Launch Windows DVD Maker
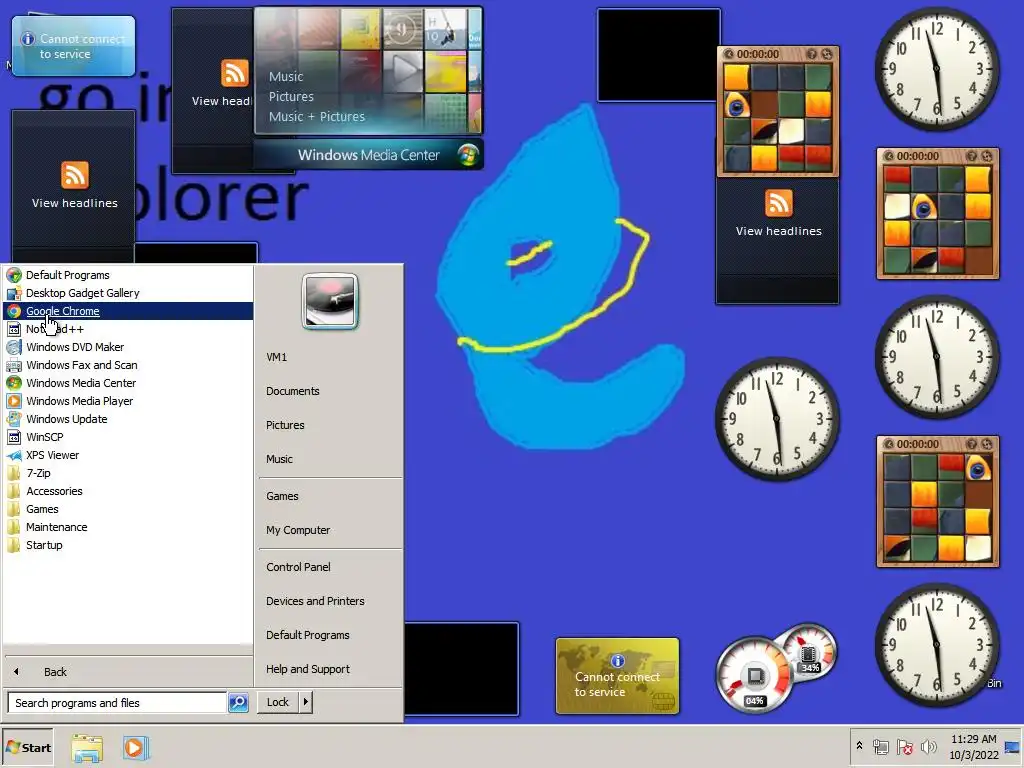The width and height of the screenshot is (1024, 768). tap(128, 347)
